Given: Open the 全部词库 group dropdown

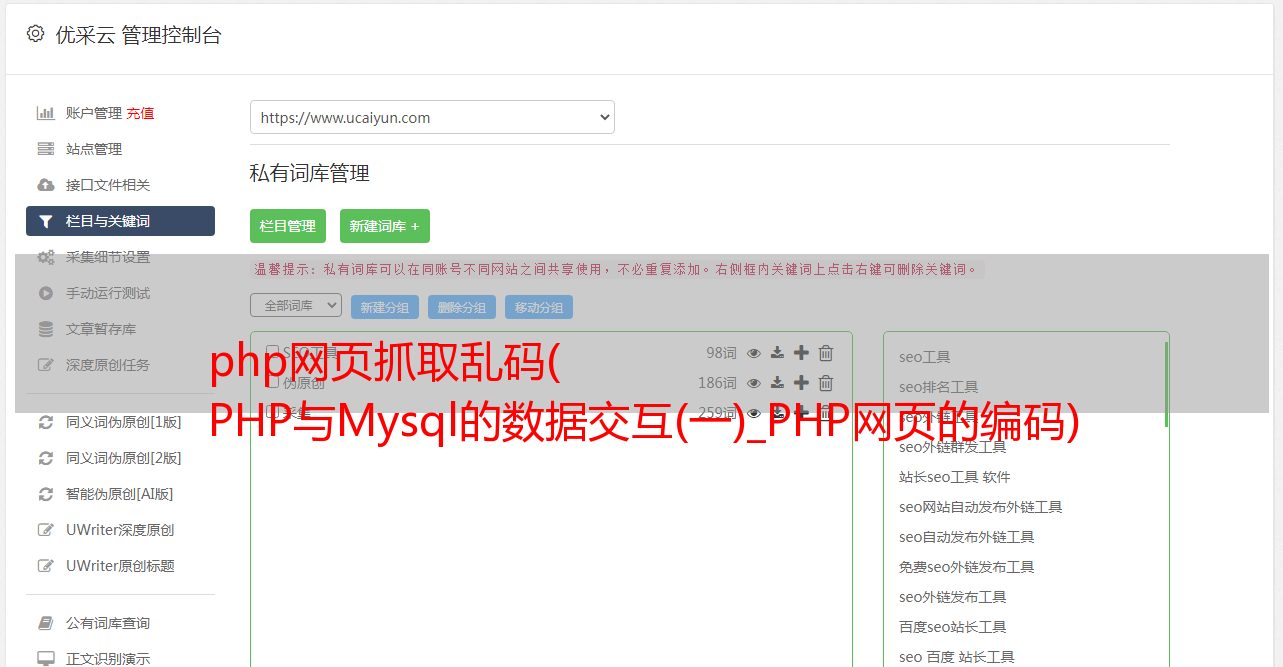Looking at the screenshot, I should coord(296,305).
